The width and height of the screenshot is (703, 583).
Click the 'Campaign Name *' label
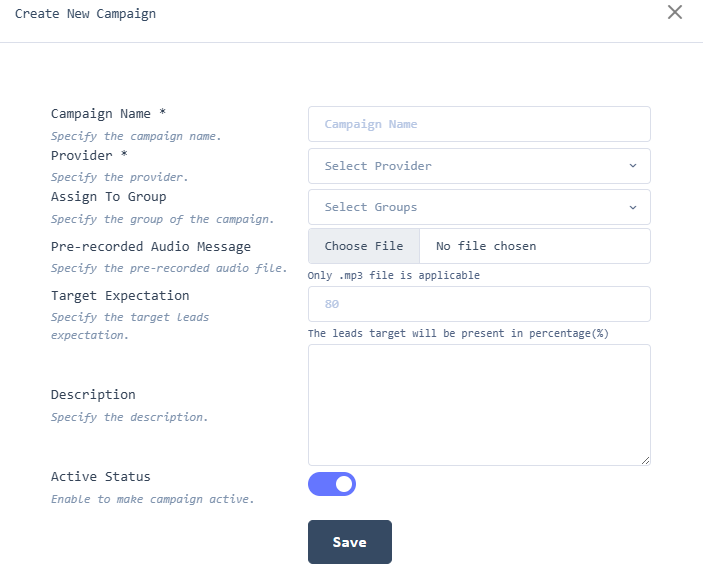[108, 114]
